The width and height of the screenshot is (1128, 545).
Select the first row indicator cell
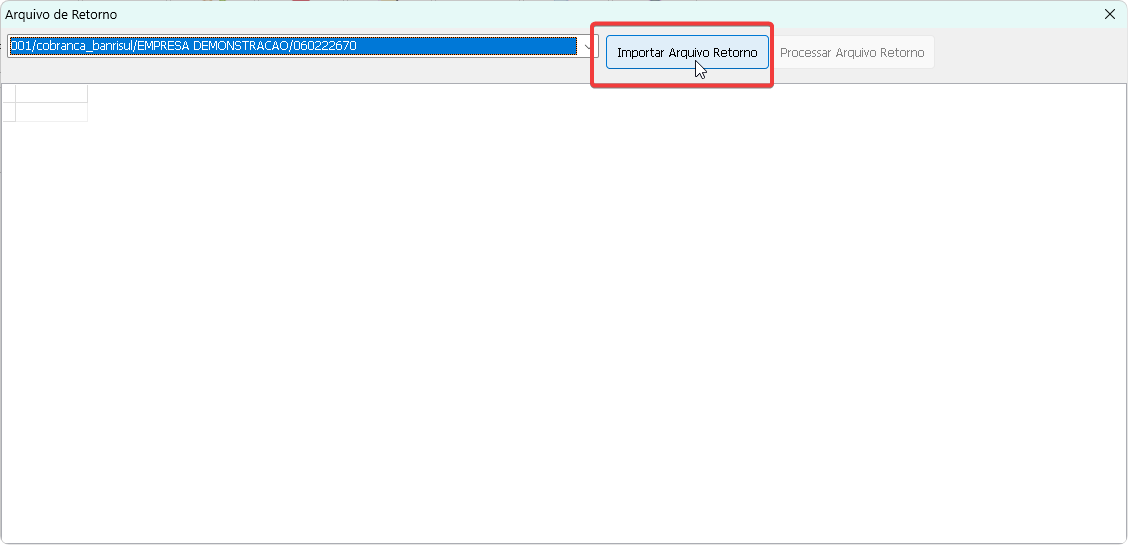pyautogui.click(x=9, y=112)
